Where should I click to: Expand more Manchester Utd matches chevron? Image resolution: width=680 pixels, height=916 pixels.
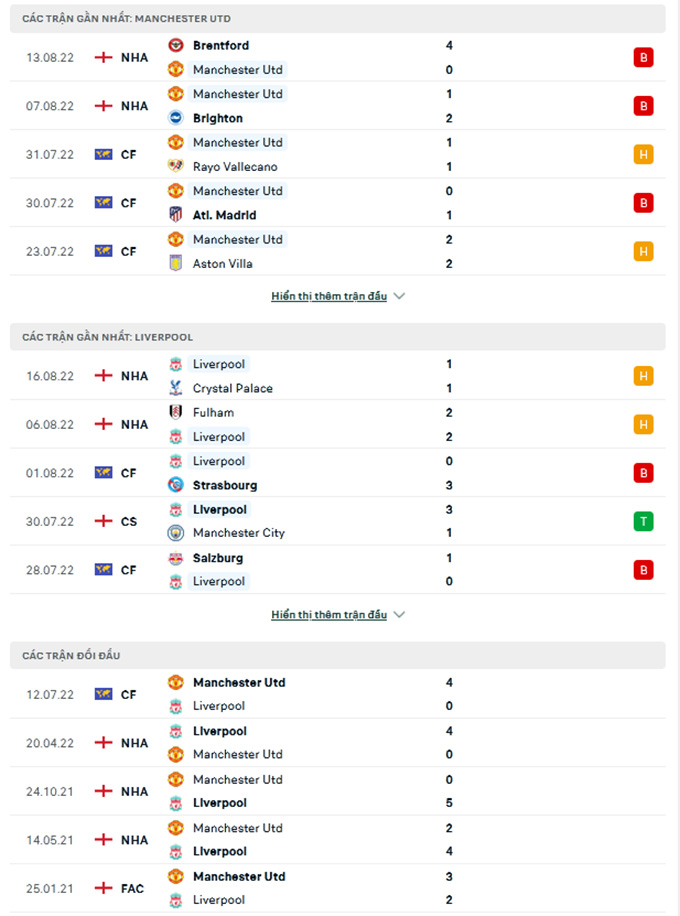400,296
